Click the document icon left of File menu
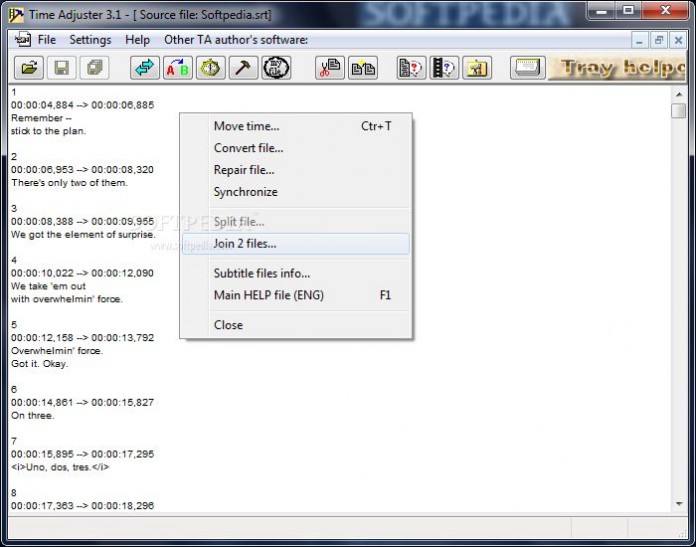The width and height of the screenshot is (696, 547). pos(22,40)
